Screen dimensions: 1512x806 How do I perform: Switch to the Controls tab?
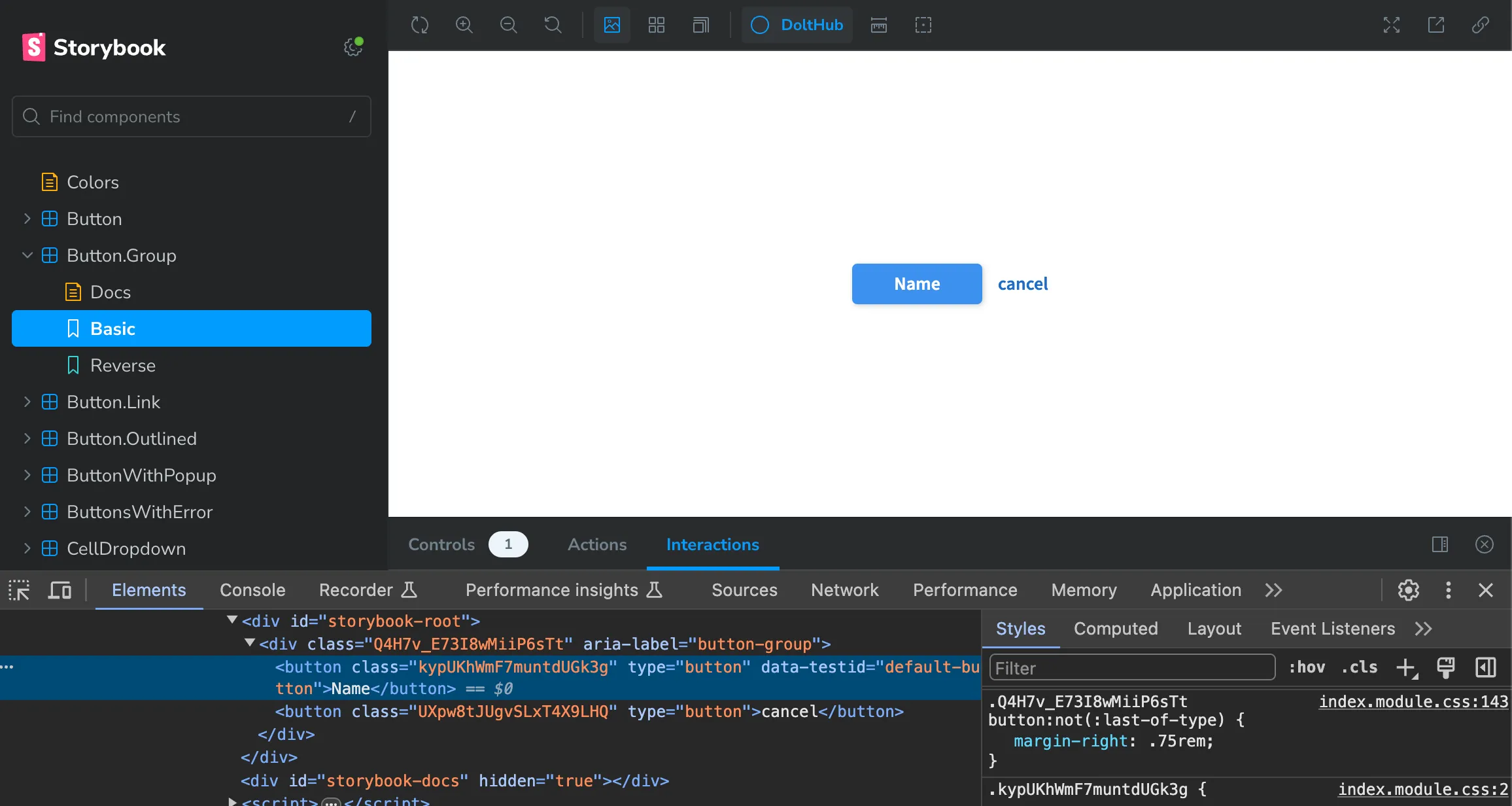pyautogui.click(x=441, y=544)
